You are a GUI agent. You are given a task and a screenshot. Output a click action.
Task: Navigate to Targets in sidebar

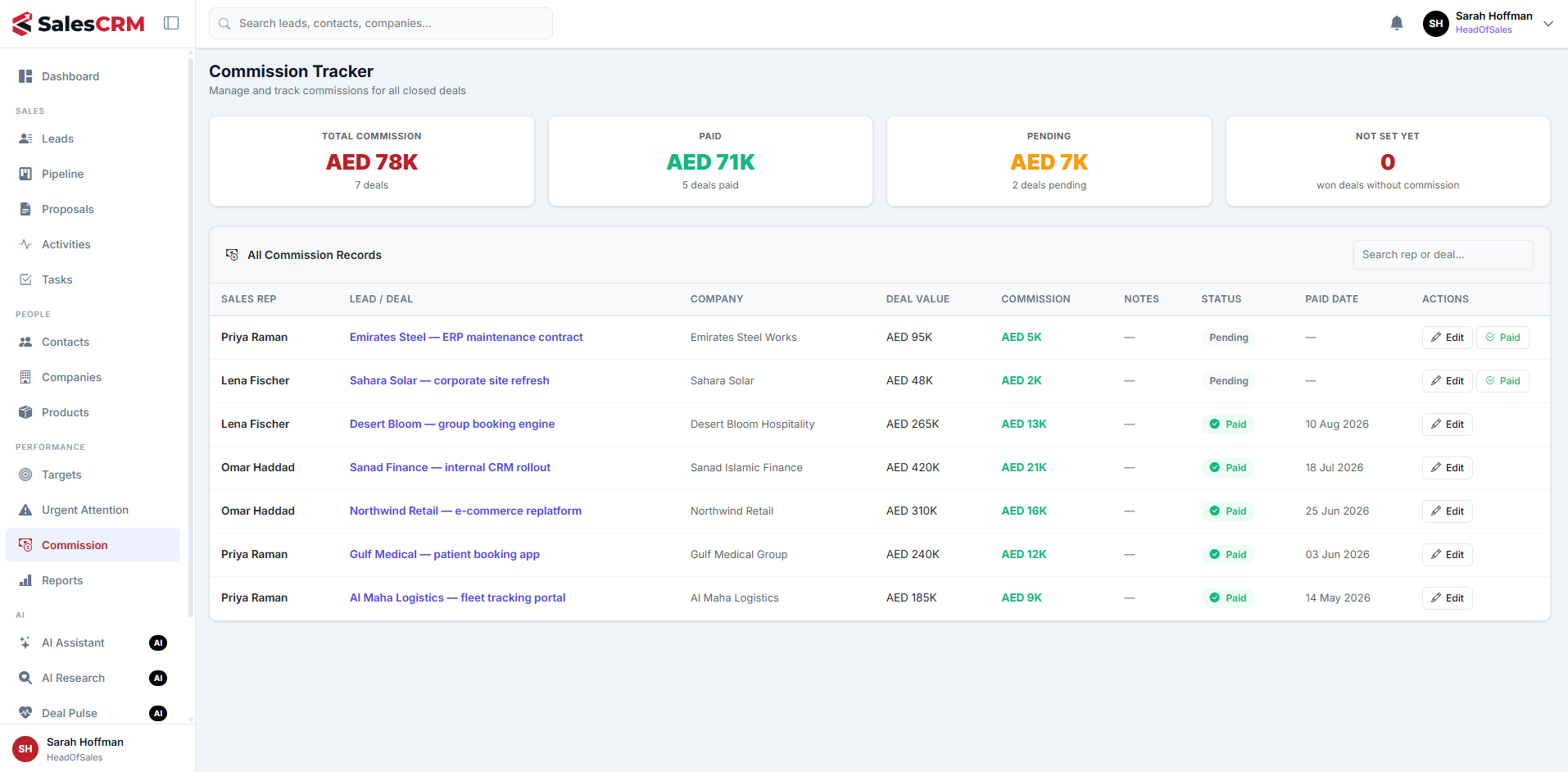[x=93, y=475]
